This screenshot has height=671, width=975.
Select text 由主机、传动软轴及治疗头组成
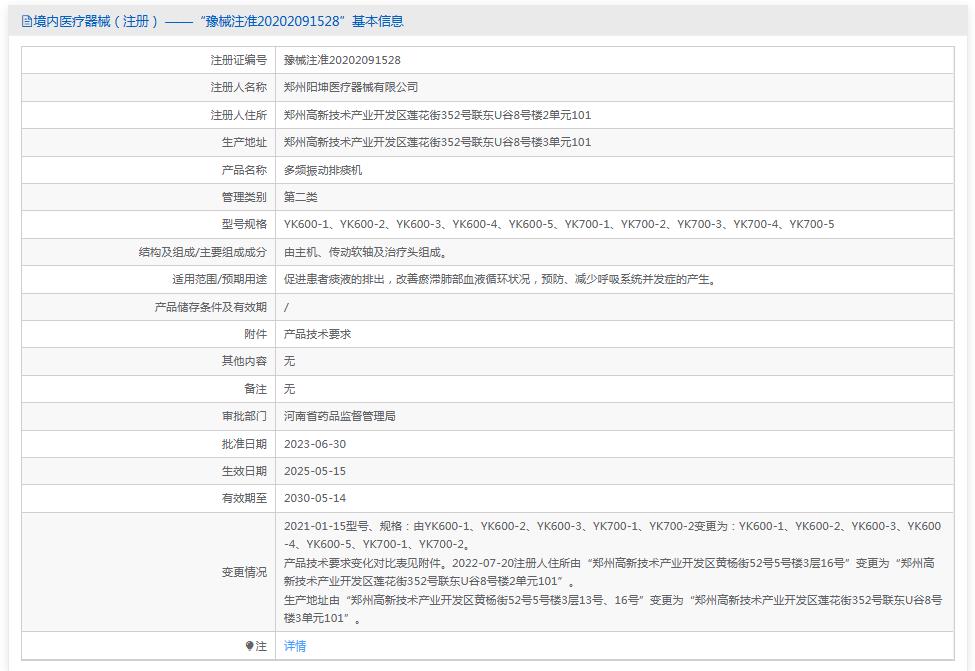(366, 252)
